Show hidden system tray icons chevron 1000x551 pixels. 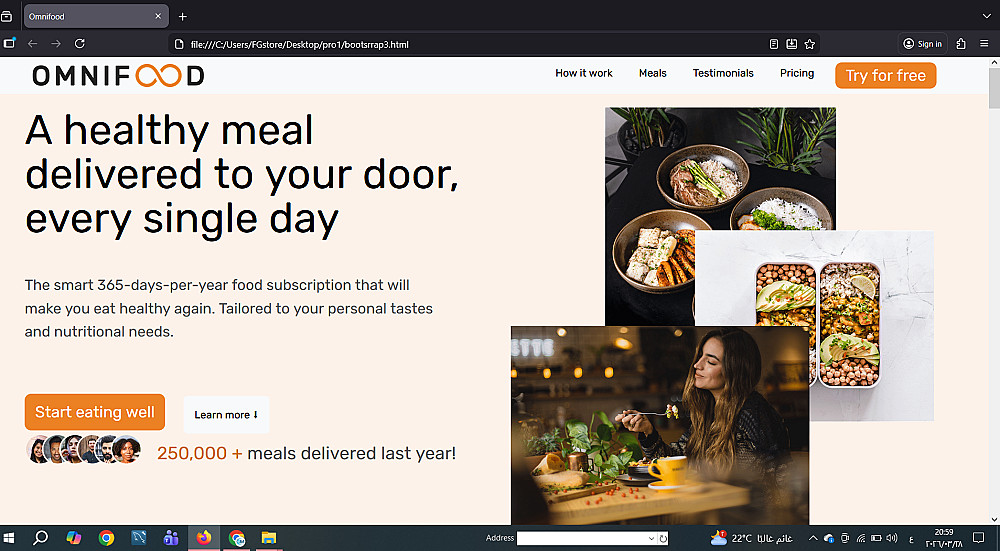tap(813, 538)
